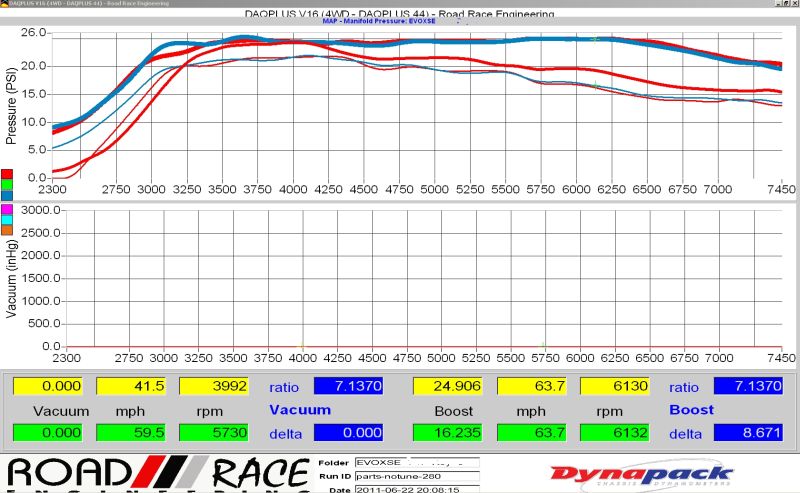This screenshot has width=800, height=493.
Task: Click the Folder label
Action: (334, 463)
